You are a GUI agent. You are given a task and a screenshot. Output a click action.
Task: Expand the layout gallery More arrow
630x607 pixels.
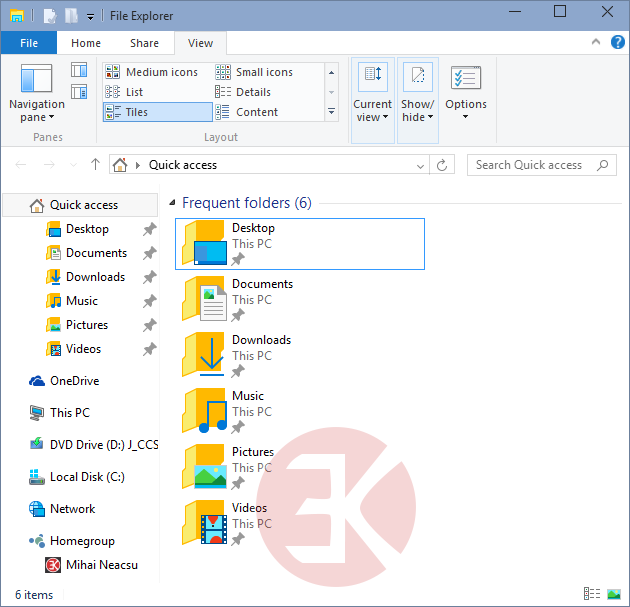pyautogui.click(x=331, y=112)
